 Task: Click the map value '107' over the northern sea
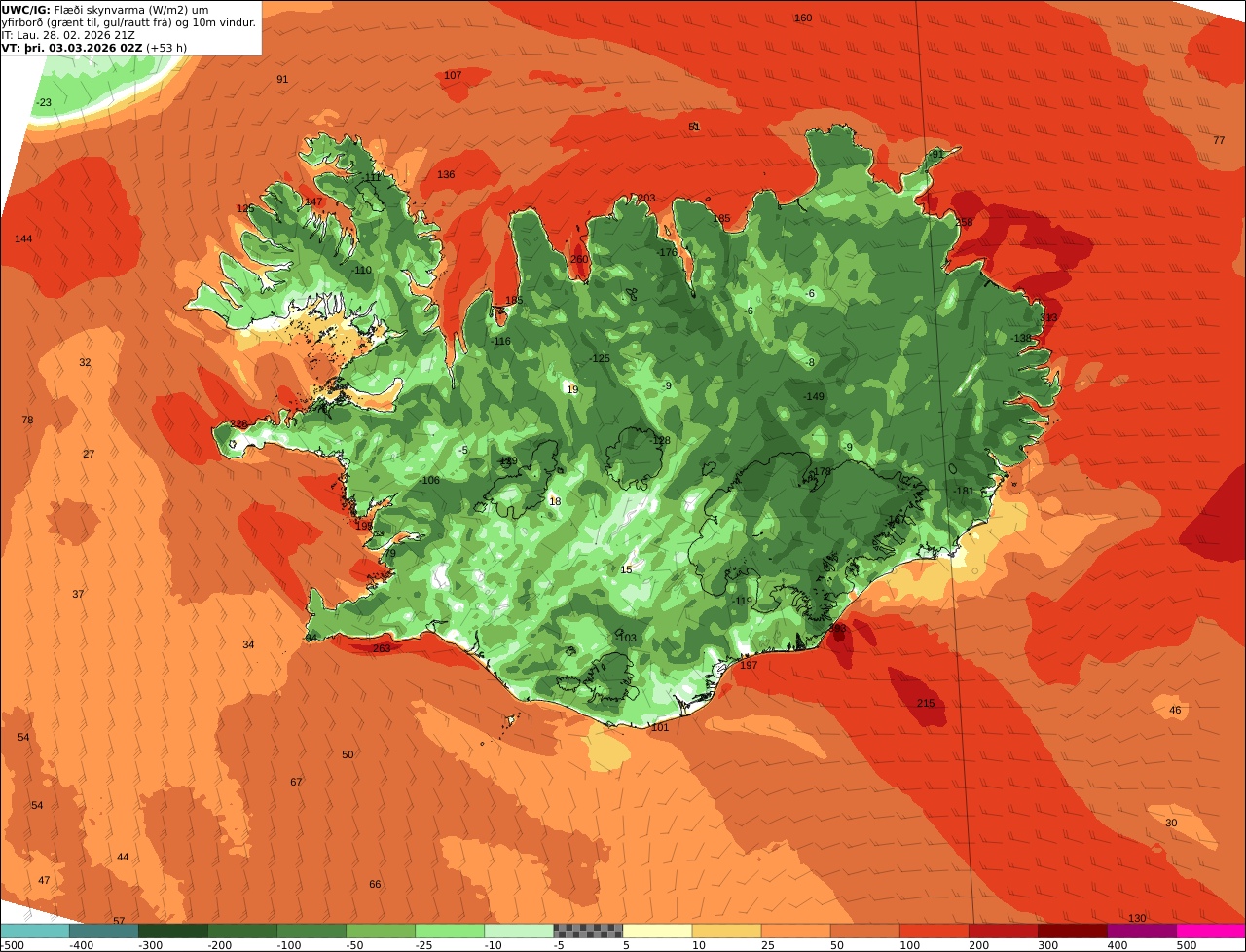(453, 75)
